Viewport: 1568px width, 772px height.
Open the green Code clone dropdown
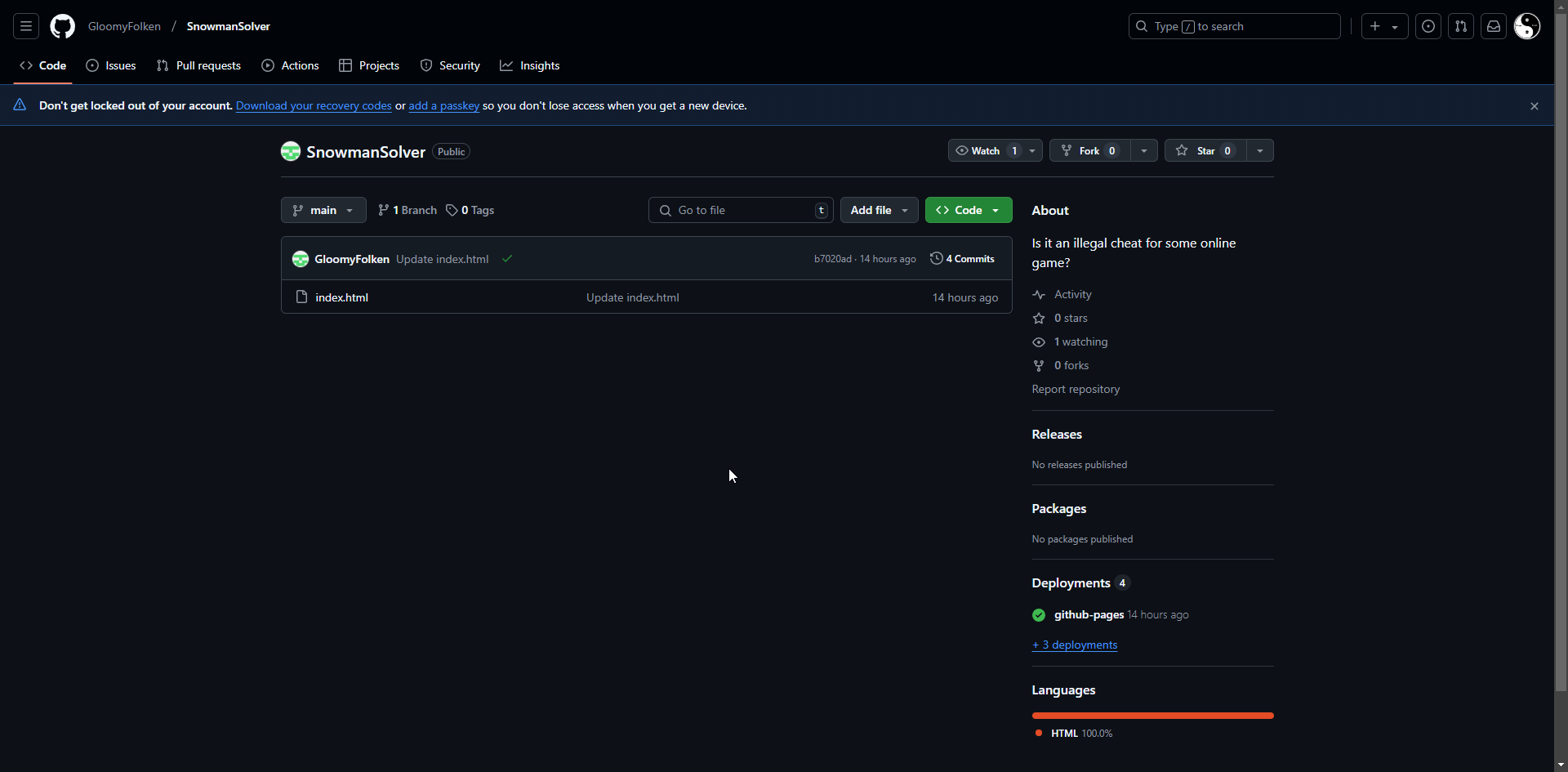click(969, 210)
